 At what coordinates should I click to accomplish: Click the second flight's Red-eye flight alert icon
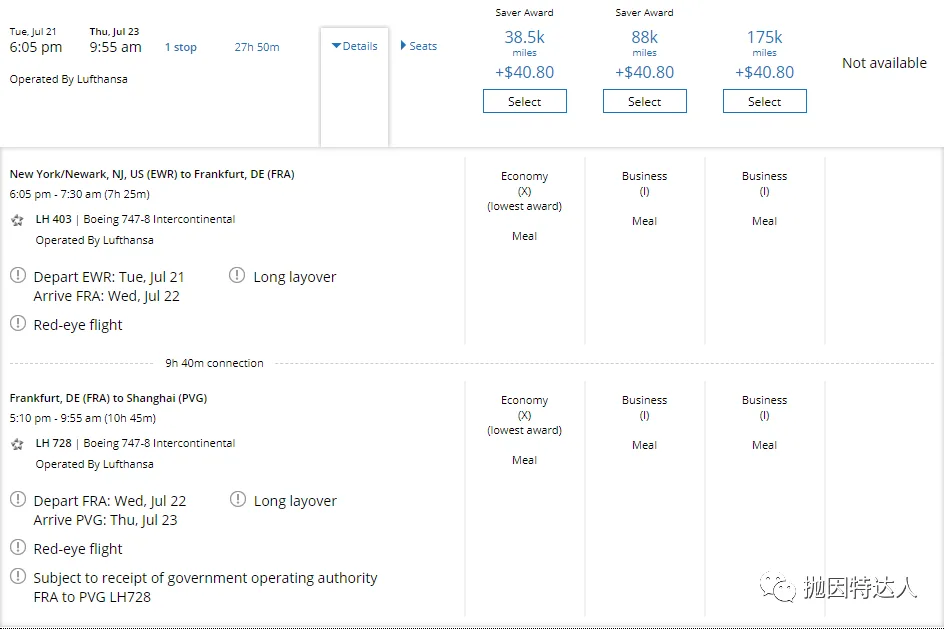[18, 547]
